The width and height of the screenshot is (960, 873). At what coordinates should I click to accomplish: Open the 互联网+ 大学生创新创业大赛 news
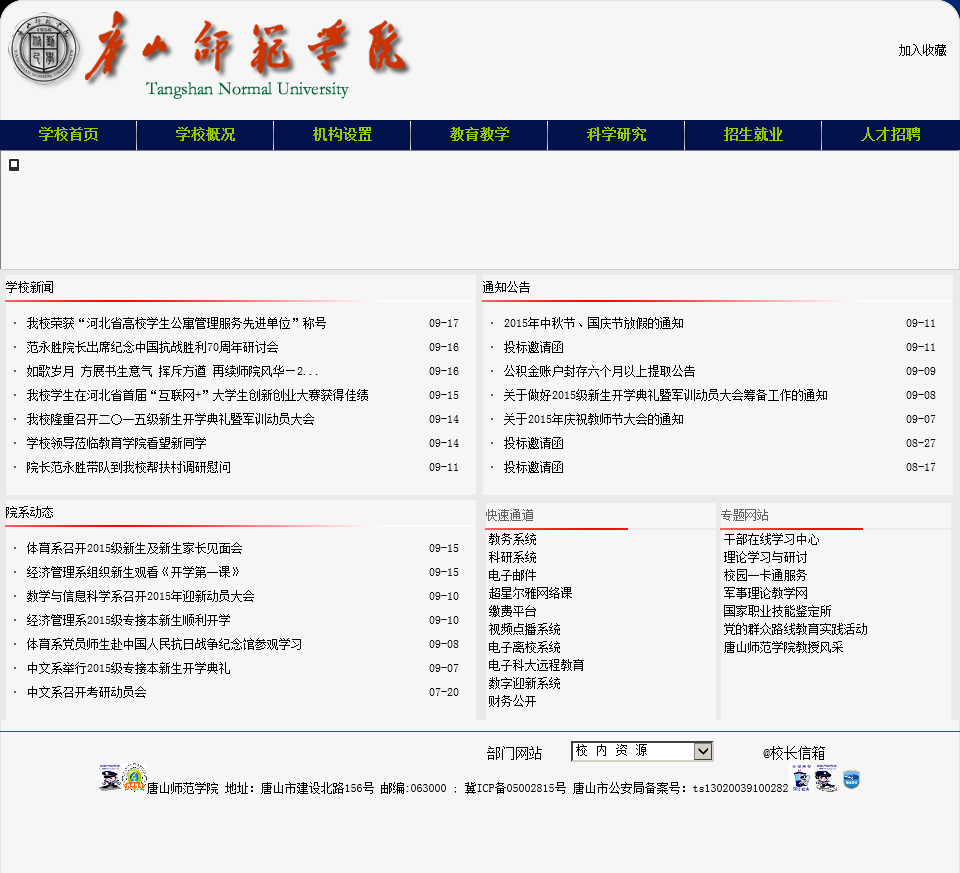(x=197, y=395)
